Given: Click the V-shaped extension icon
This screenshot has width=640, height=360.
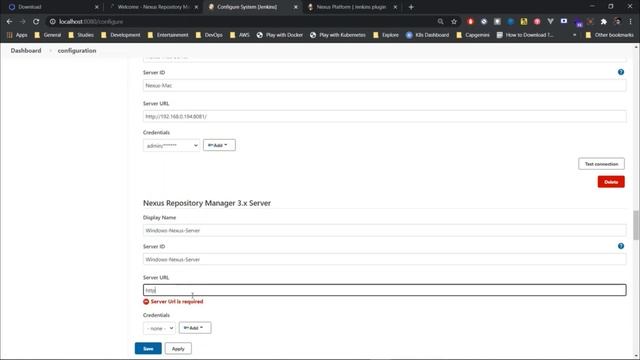Looking at the screenshot, I should pyautogui.click(x=550, y=21).
